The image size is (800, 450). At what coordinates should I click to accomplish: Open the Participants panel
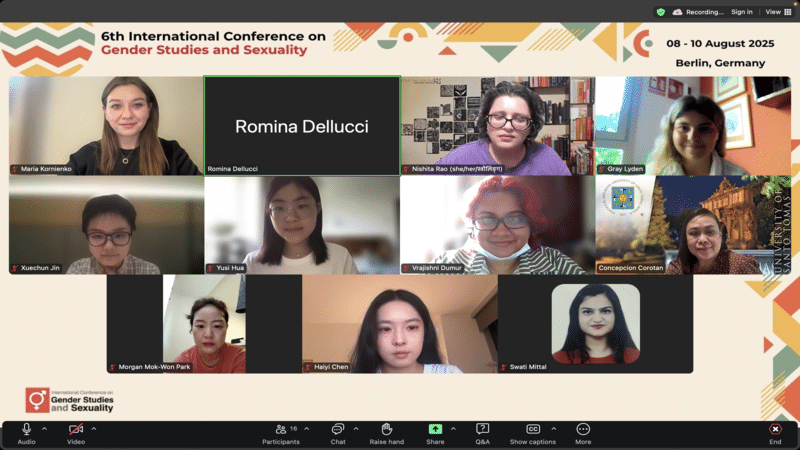(280, 429)
